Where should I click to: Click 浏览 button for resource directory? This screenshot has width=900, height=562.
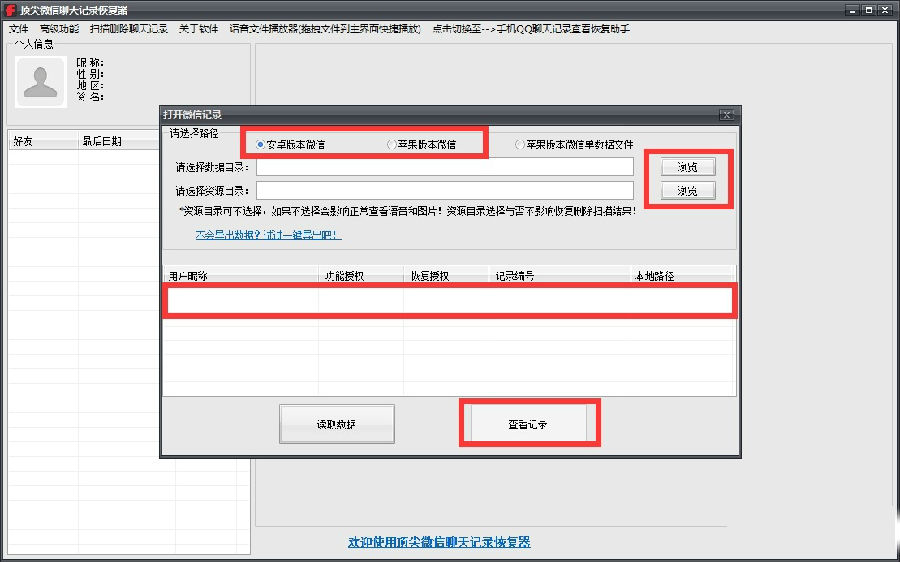(688, 191)
